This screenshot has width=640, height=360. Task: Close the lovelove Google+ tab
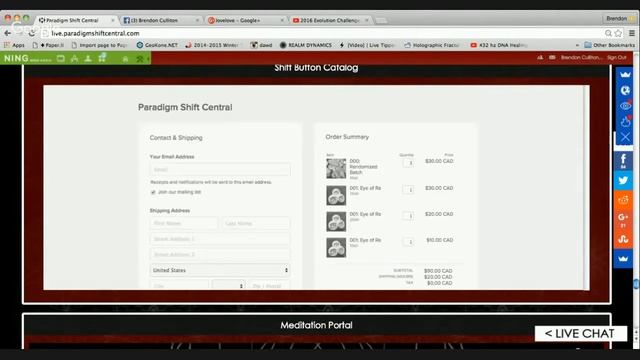(282, 20)
